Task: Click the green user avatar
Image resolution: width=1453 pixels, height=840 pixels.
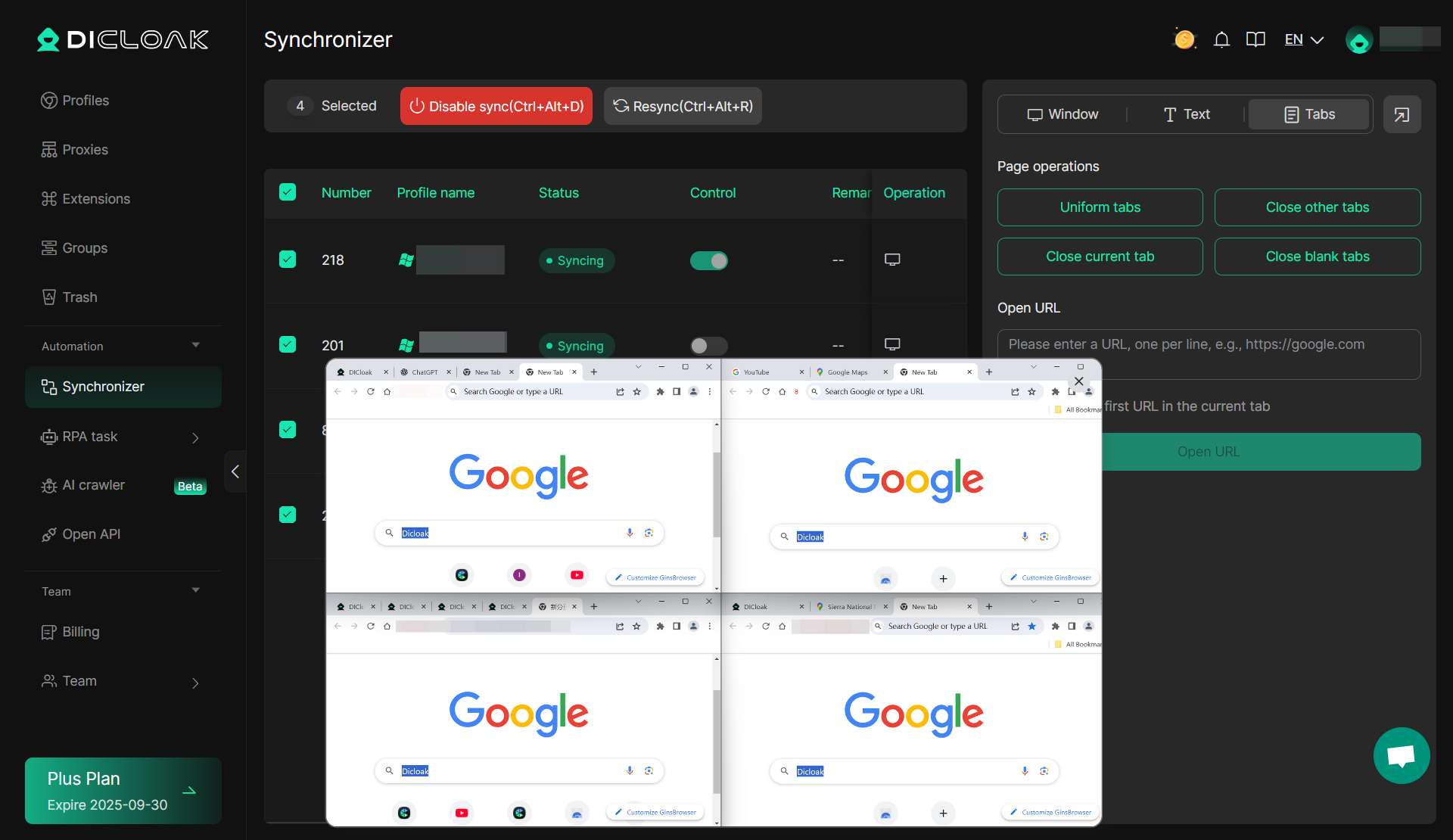Action: tap(1359, 40)
